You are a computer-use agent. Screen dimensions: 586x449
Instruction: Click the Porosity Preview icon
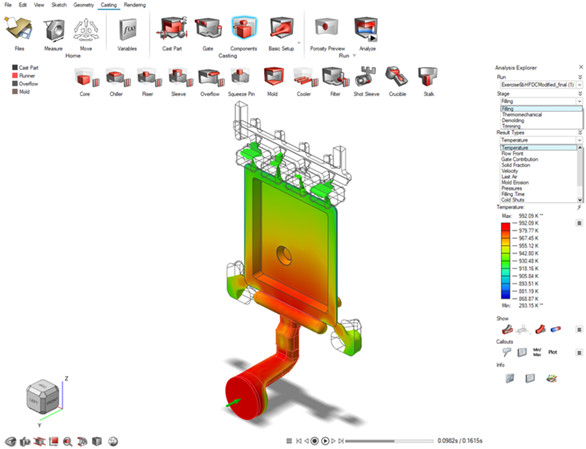tap(326, 28)
